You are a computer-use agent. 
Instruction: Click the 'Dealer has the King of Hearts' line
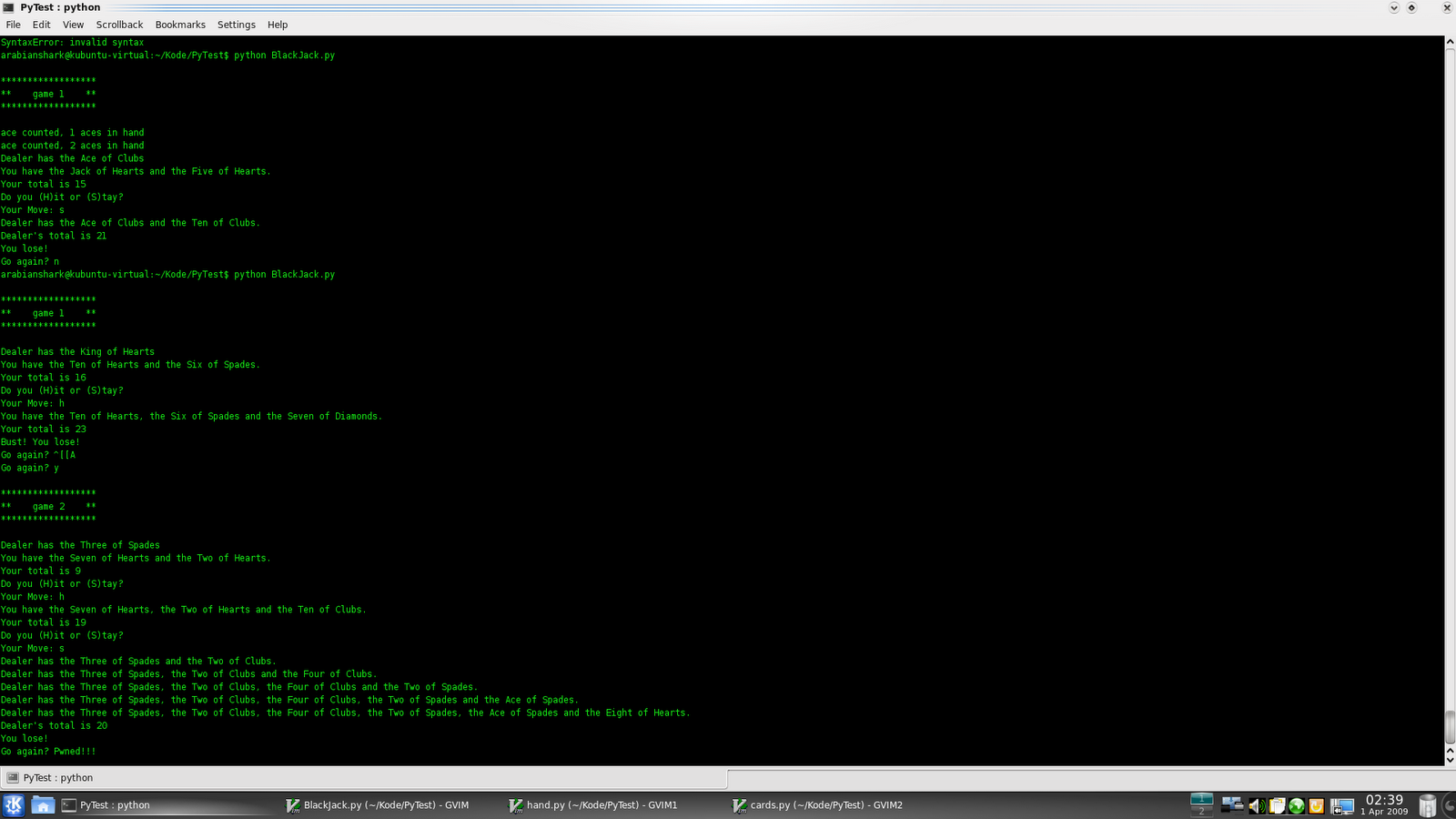click(78, 351)
